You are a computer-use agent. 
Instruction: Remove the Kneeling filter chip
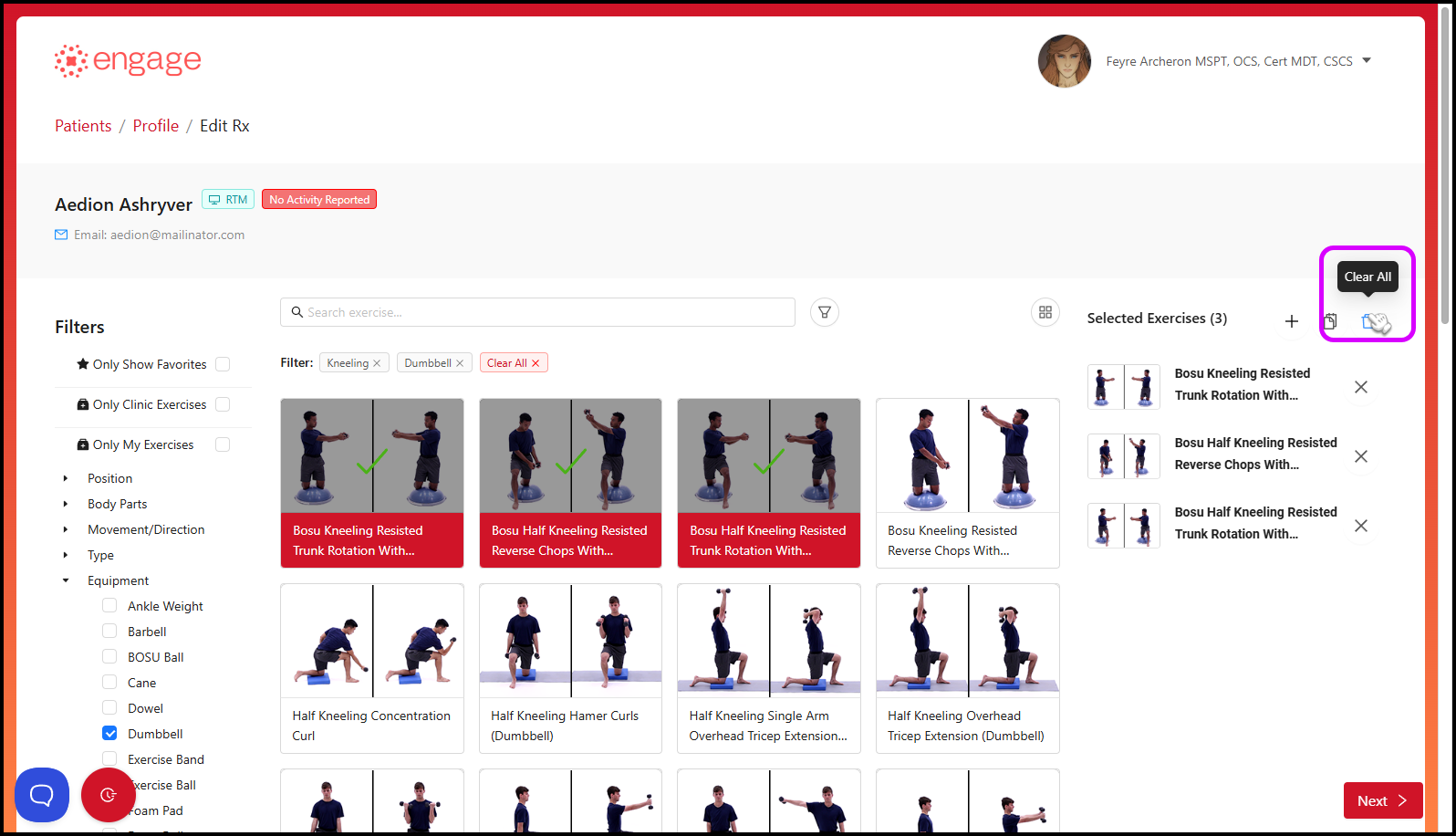click(x=377, y=363)
